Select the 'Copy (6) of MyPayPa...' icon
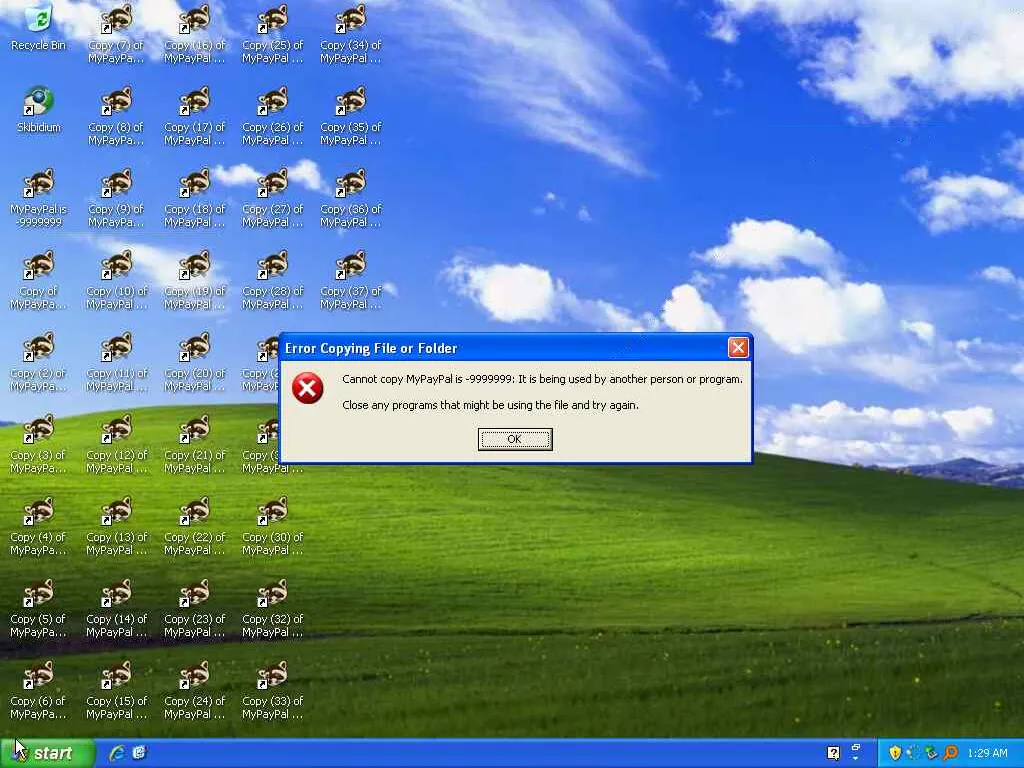1024x768 pixels. coord(39,690)
